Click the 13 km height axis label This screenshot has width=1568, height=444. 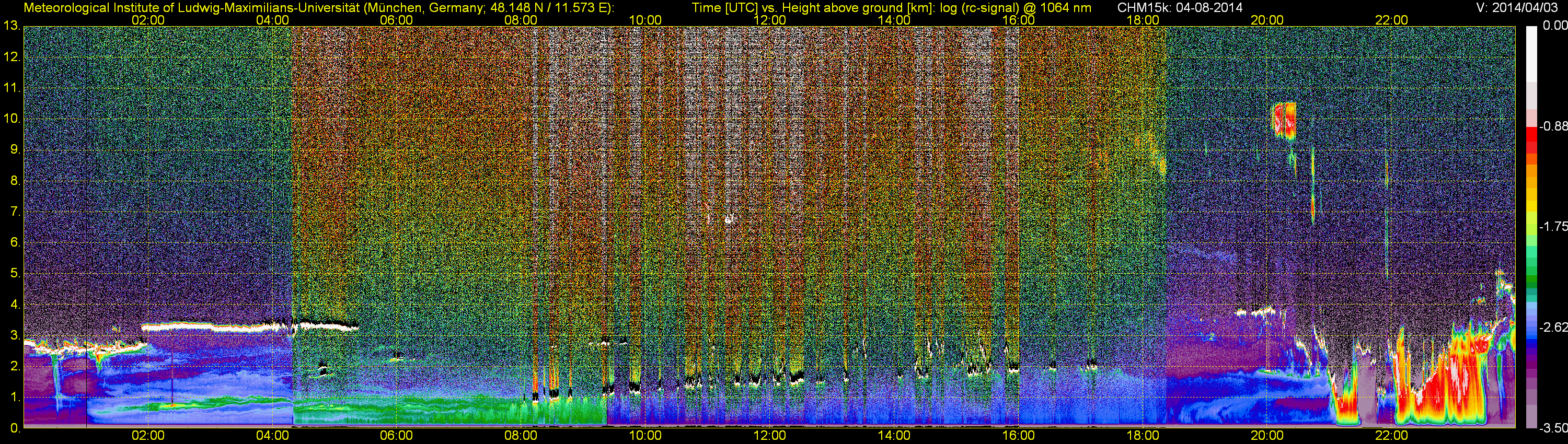[11, 26]
